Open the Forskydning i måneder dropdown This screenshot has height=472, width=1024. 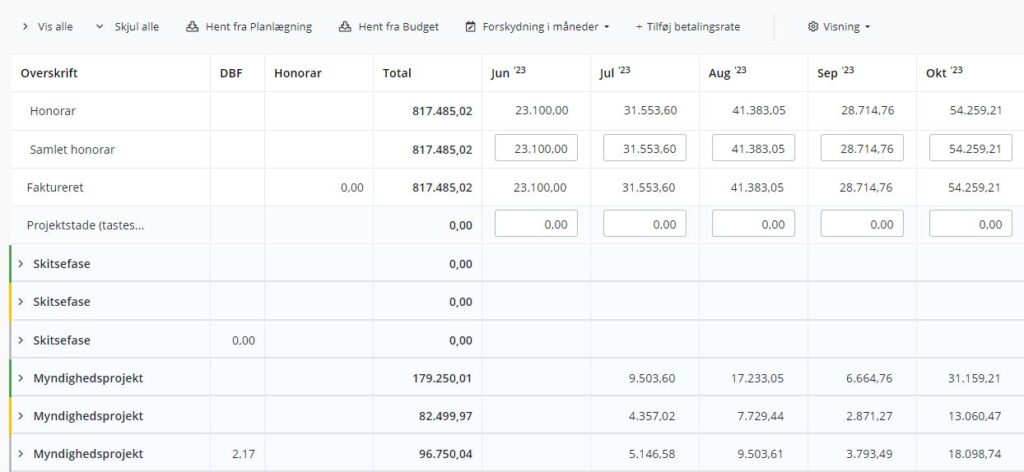[537, 27]
